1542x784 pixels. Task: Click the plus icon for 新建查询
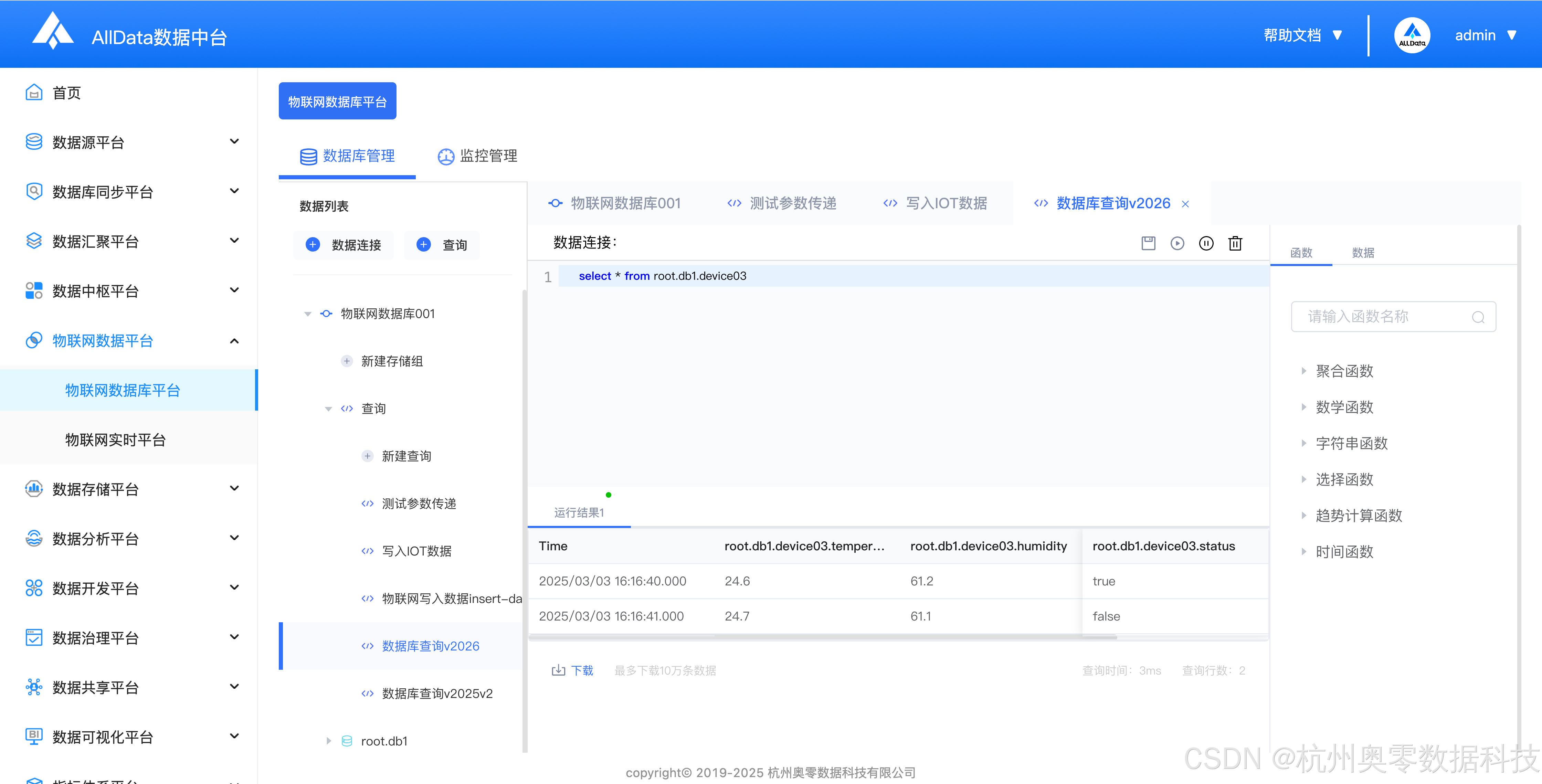[368, 456]
